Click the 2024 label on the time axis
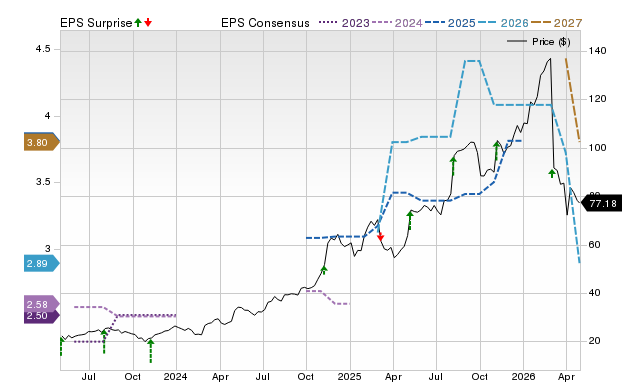The image size is (640, 382). (176, 376)
